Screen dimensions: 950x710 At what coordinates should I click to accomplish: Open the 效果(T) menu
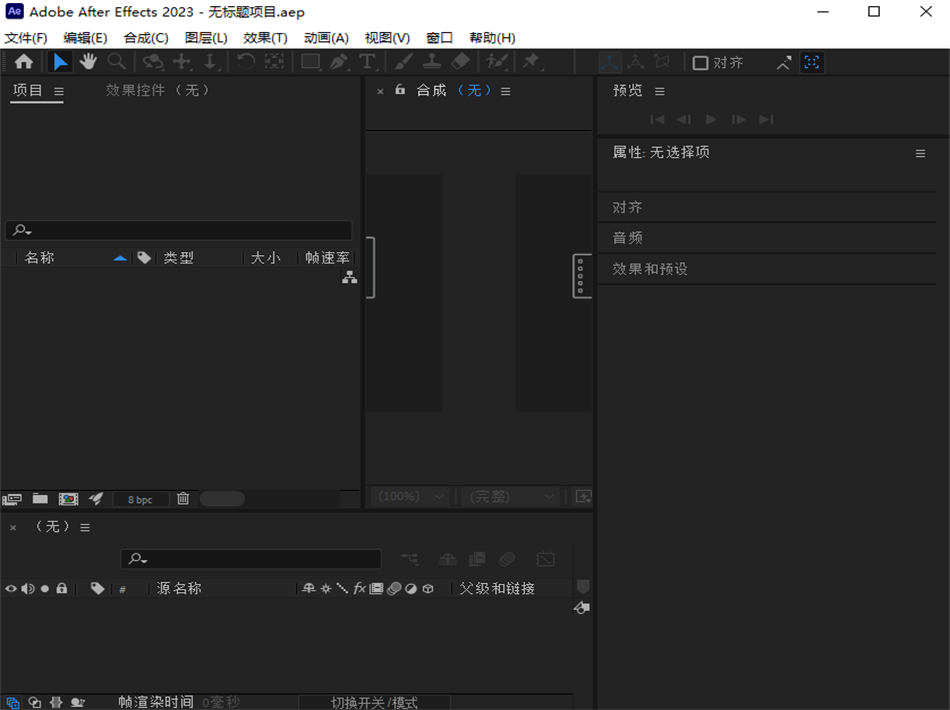click(x=265, y=38)
